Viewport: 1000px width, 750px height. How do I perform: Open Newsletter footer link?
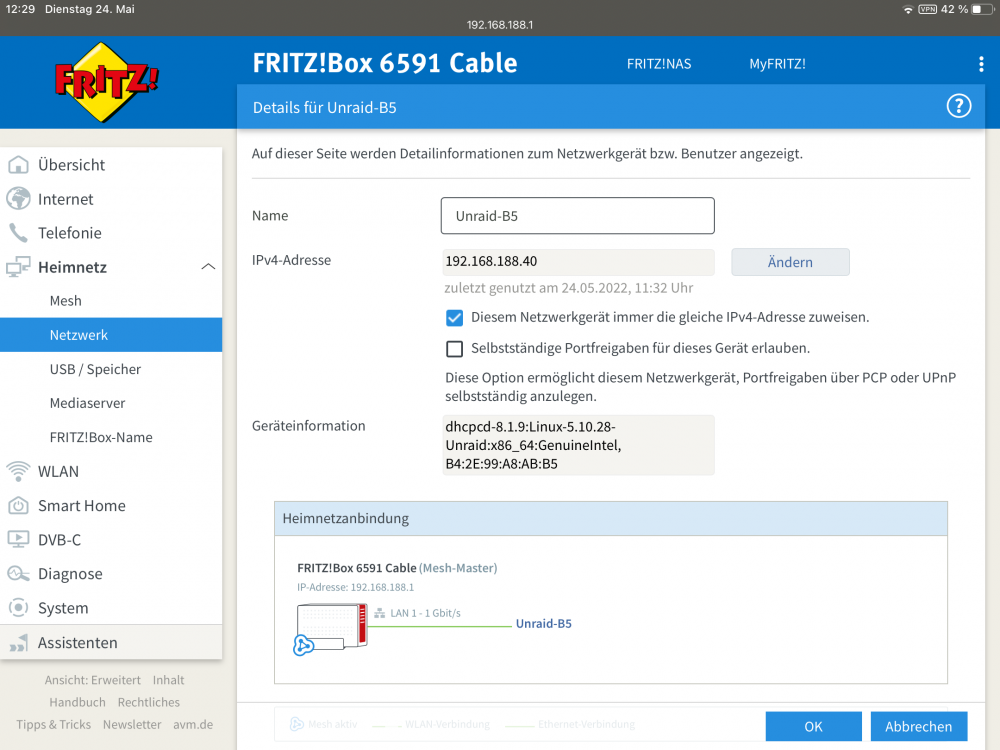[x=132, y=724]
